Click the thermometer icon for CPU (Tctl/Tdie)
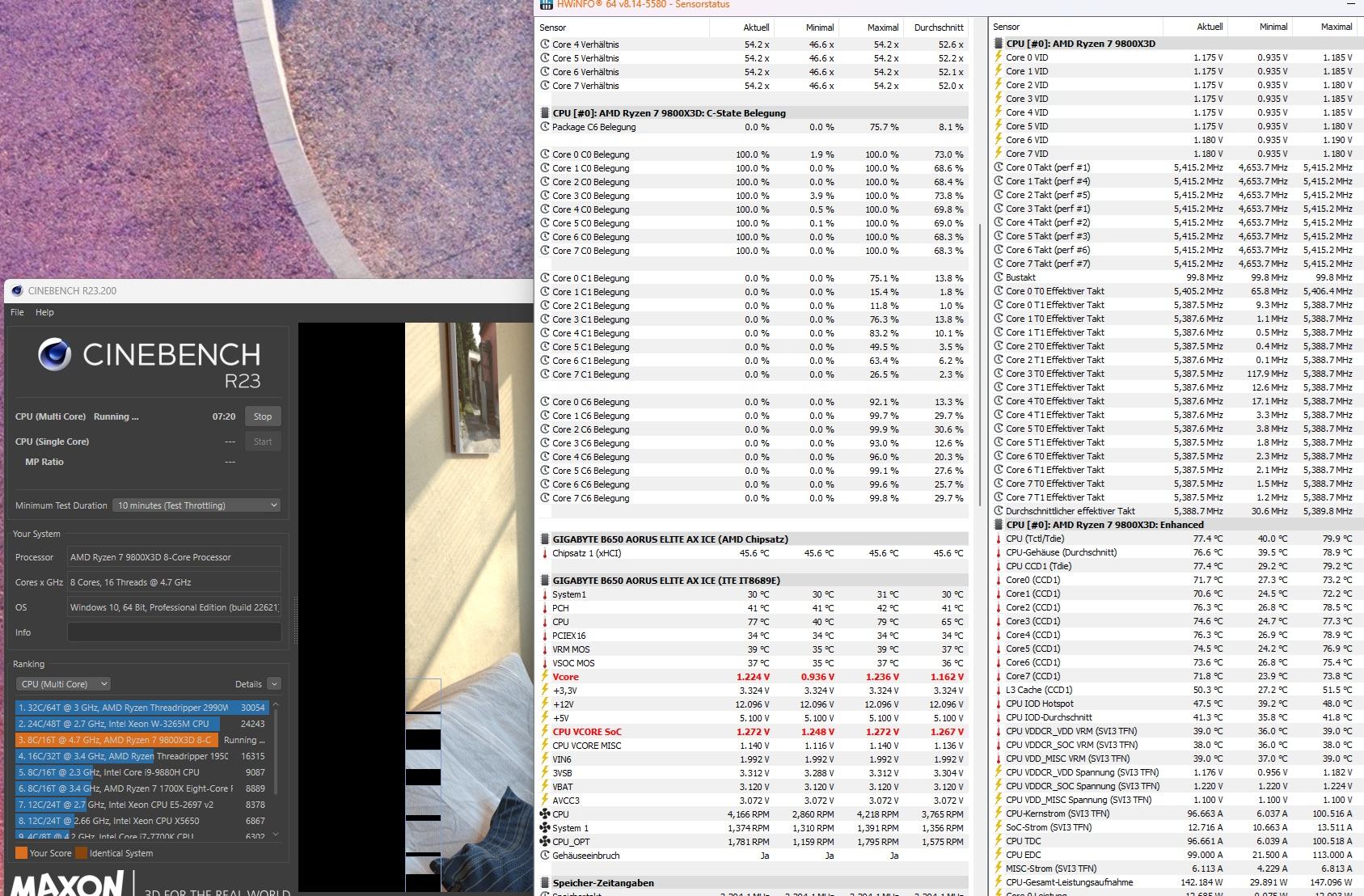 coord(999,539)
